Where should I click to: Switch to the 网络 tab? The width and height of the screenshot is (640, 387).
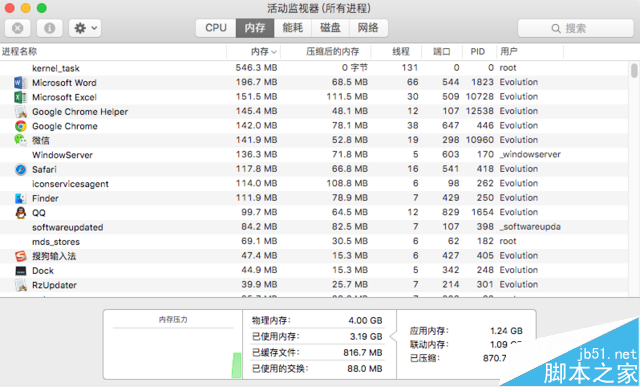[x=368, y=28]
